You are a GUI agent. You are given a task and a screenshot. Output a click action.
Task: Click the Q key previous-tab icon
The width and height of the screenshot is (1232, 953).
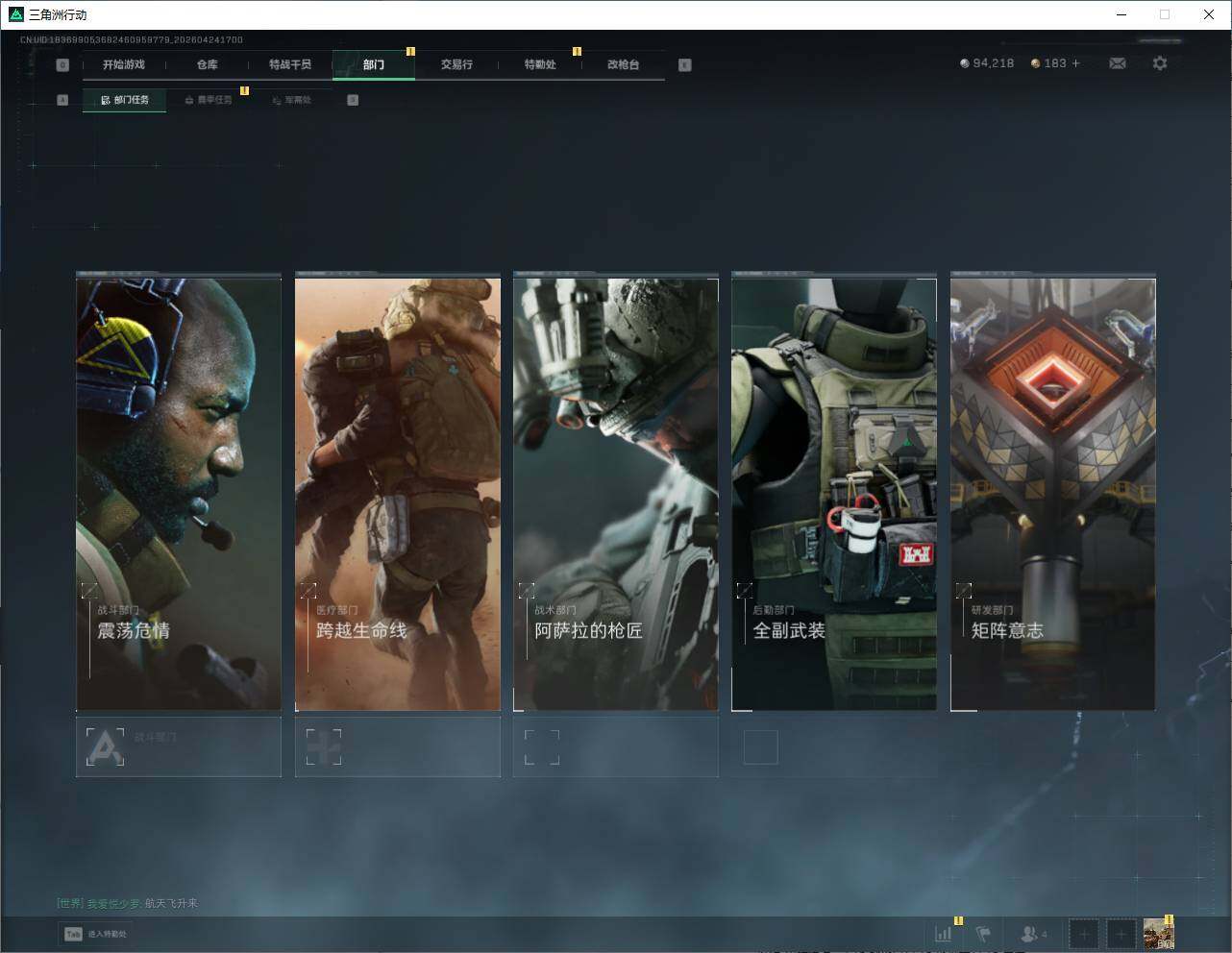click(x=62, y=65)
